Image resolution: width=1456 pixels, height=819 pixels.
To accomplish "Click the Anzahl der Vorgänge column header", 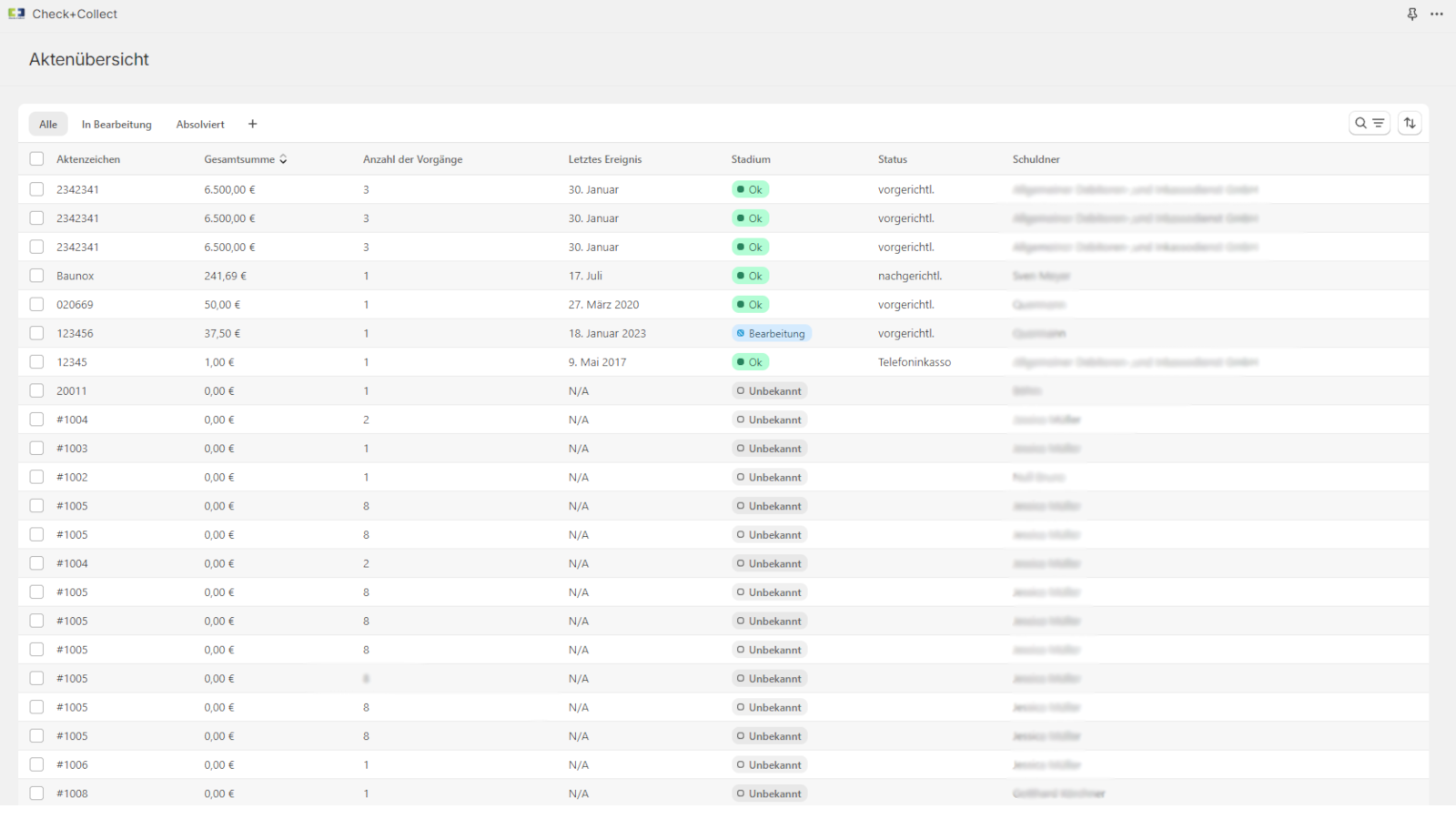I will tap(412, 159).
